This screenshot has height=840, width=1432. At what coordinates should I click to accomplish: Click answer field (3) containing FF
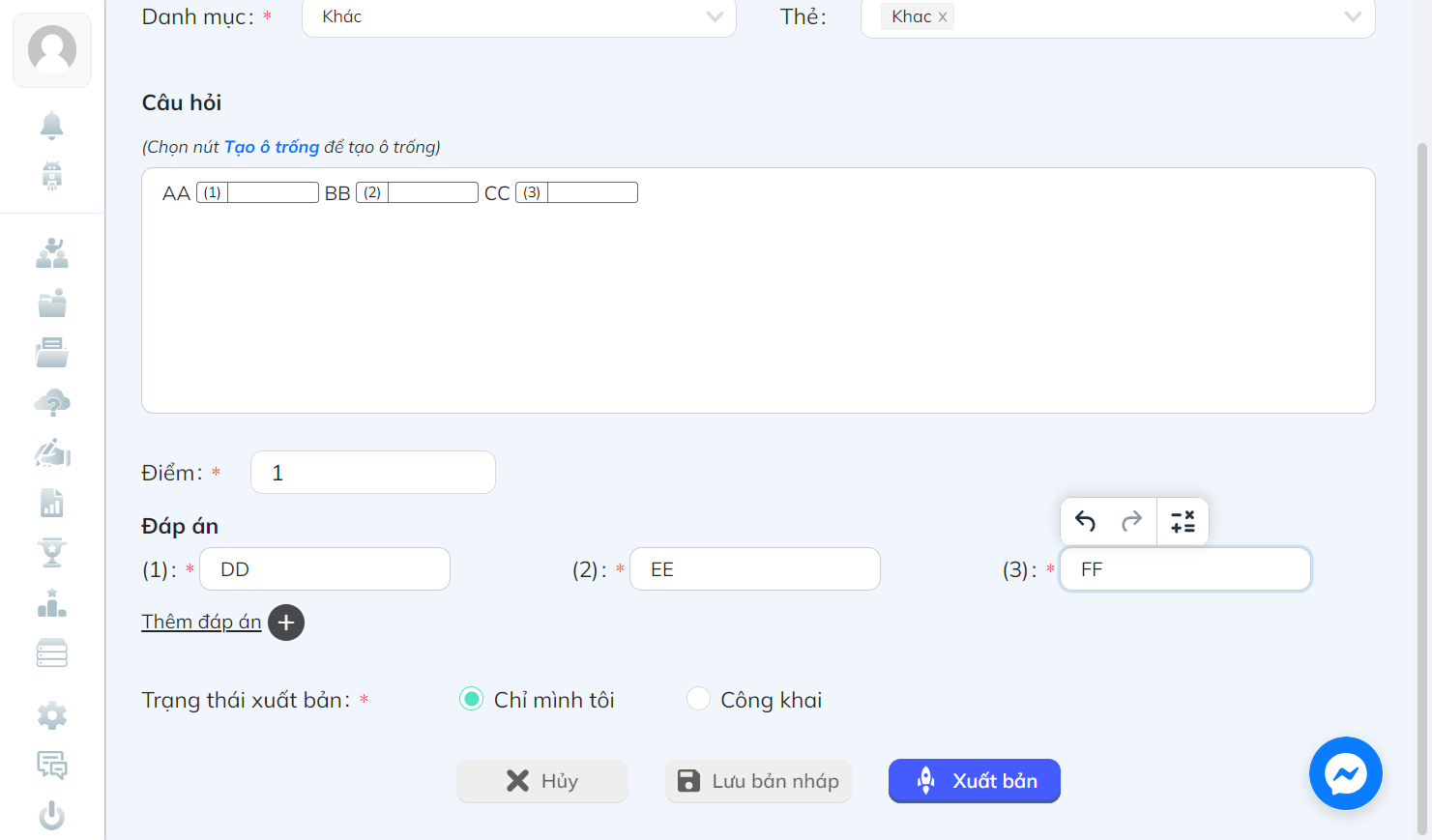tap(1185, 569)
